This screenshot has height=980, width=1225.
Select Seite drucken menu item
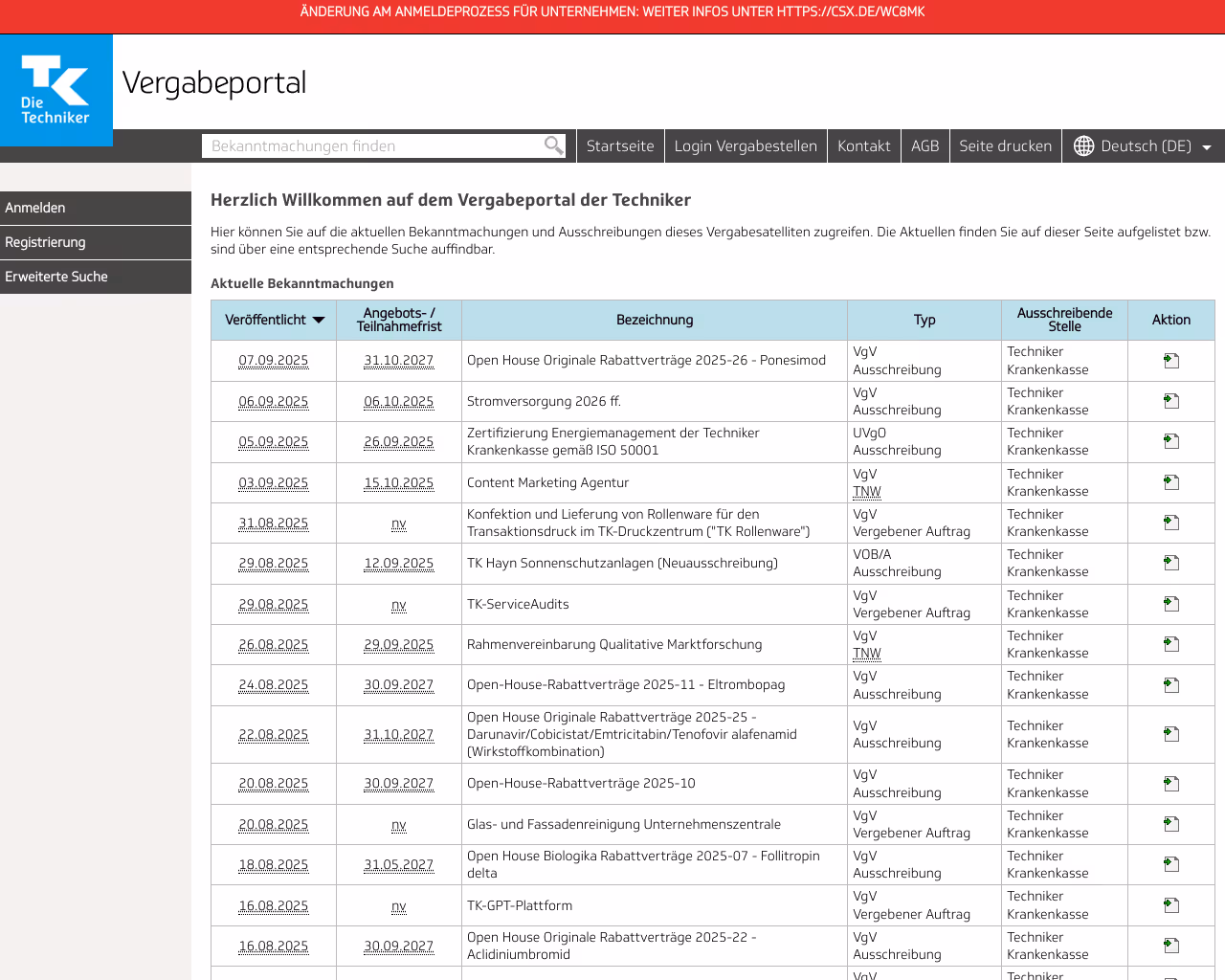[x=1006, y=145]
